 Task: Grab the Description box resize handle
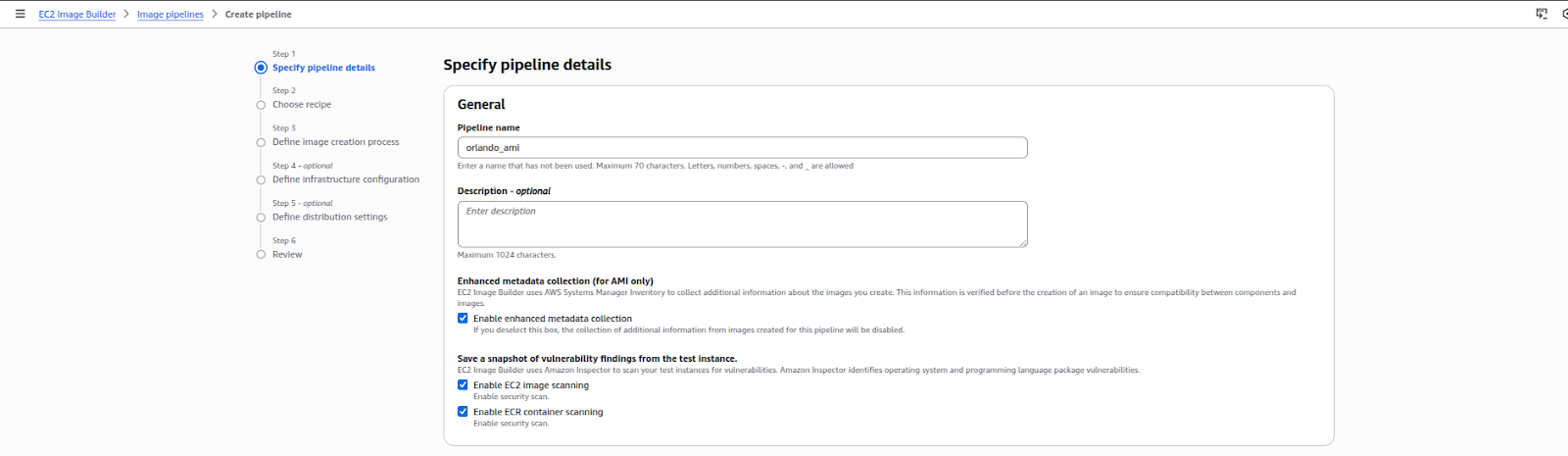coord(1023,243)
